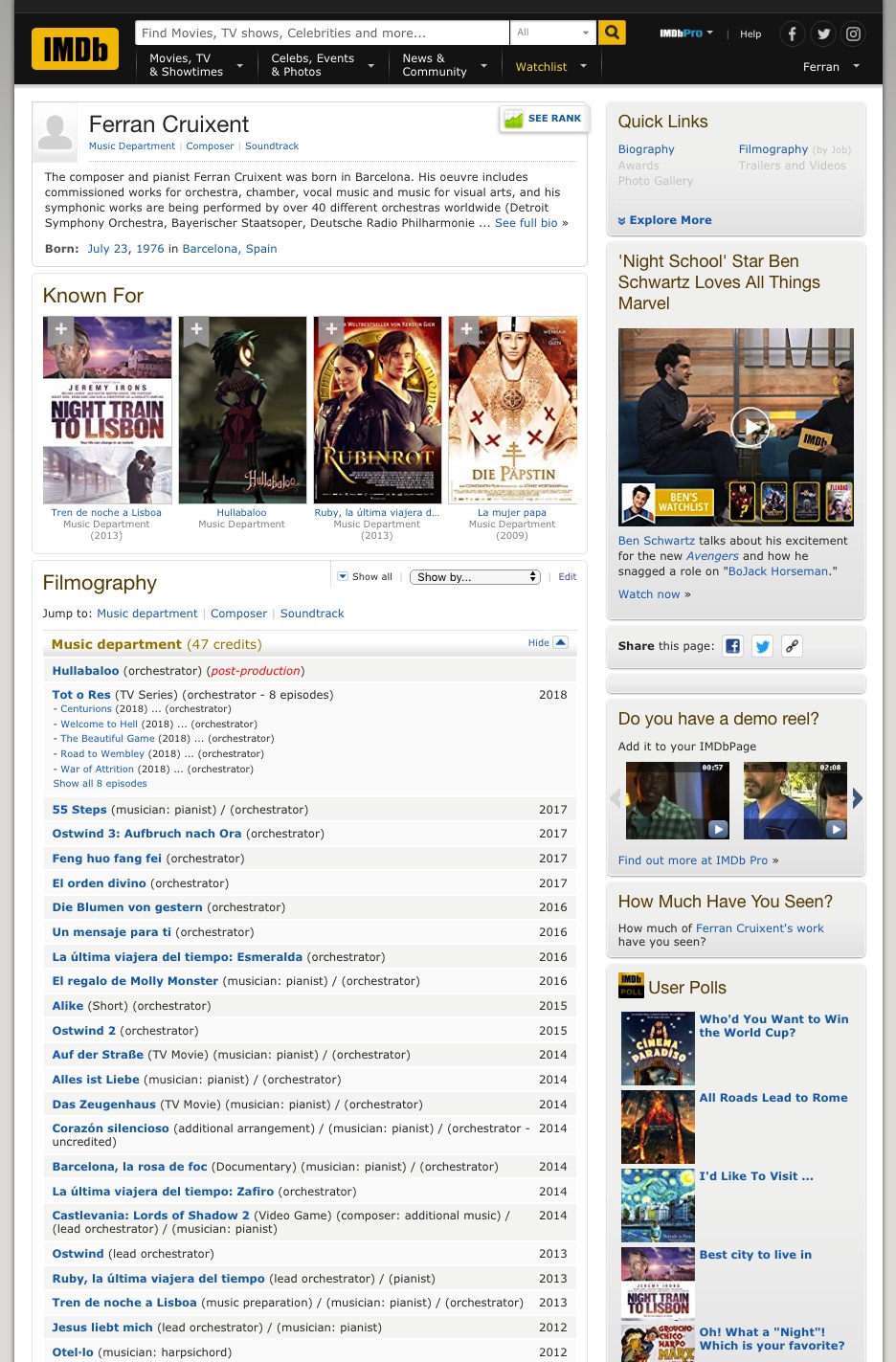The image size is (896, 1362).
Task: Open the search category All dropdown
Action: point(553,33)
